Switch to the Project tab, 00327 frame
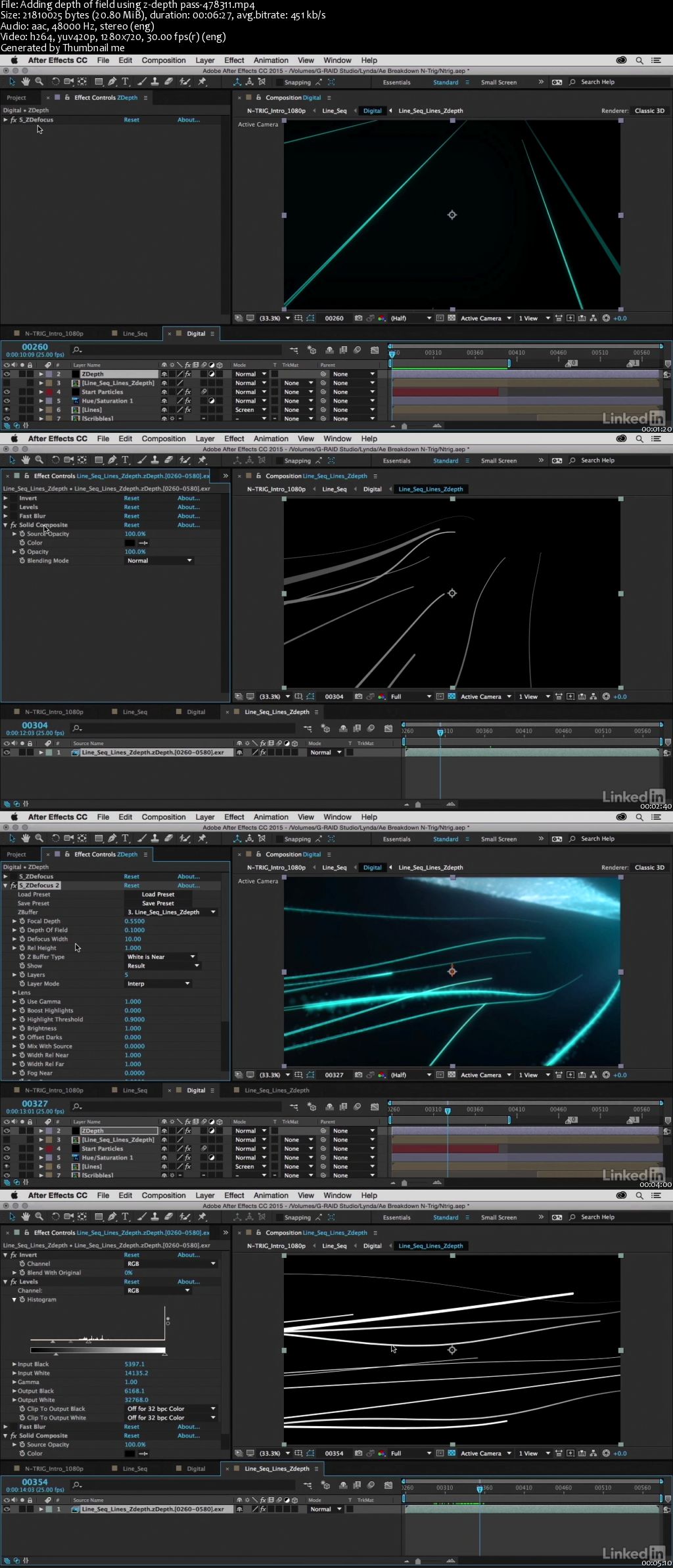Image resolution: width=673 pixels, height=1568 pixels. 16,854
